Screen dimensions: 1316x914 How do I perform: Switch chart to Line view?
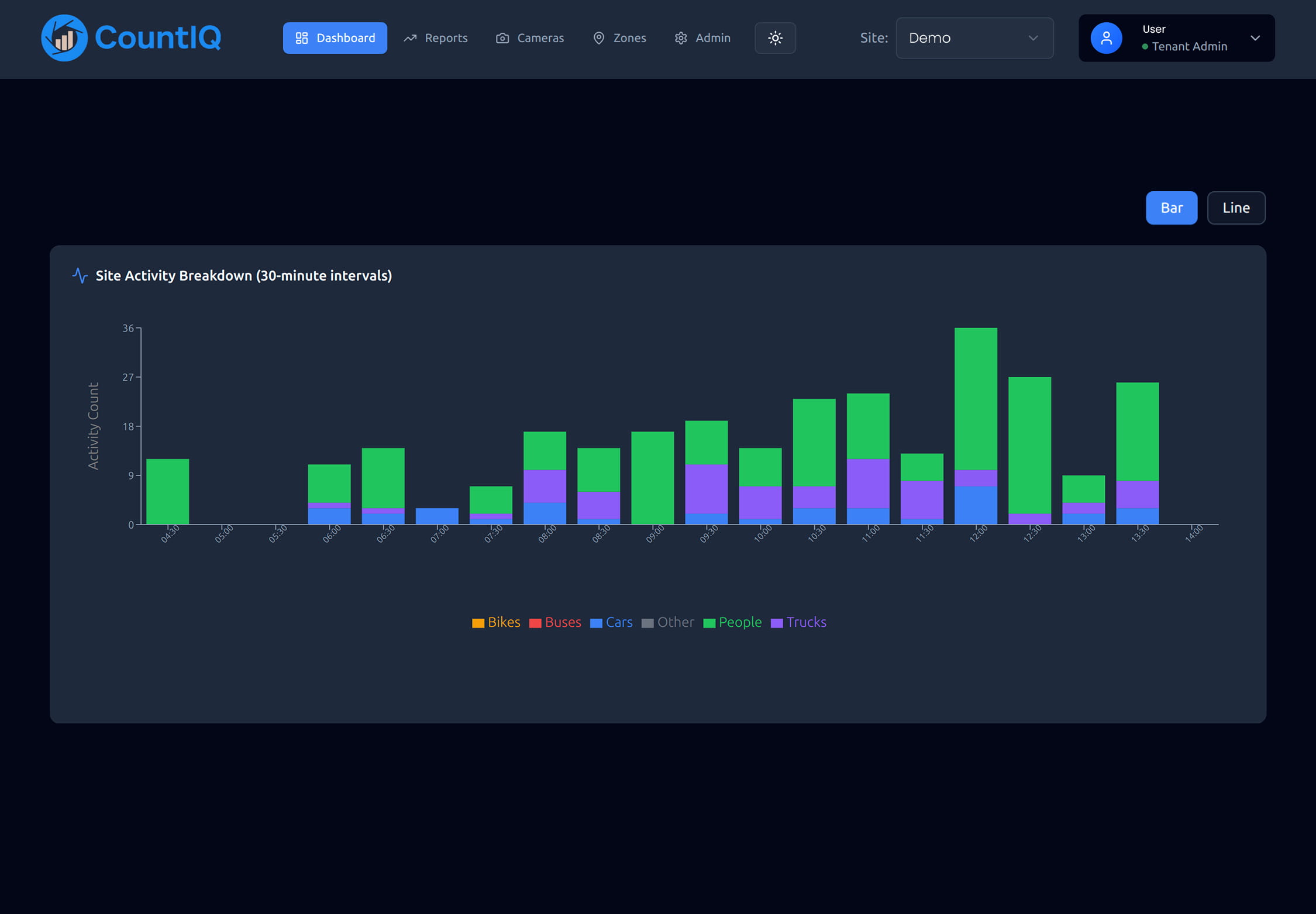click(1236, 208)
